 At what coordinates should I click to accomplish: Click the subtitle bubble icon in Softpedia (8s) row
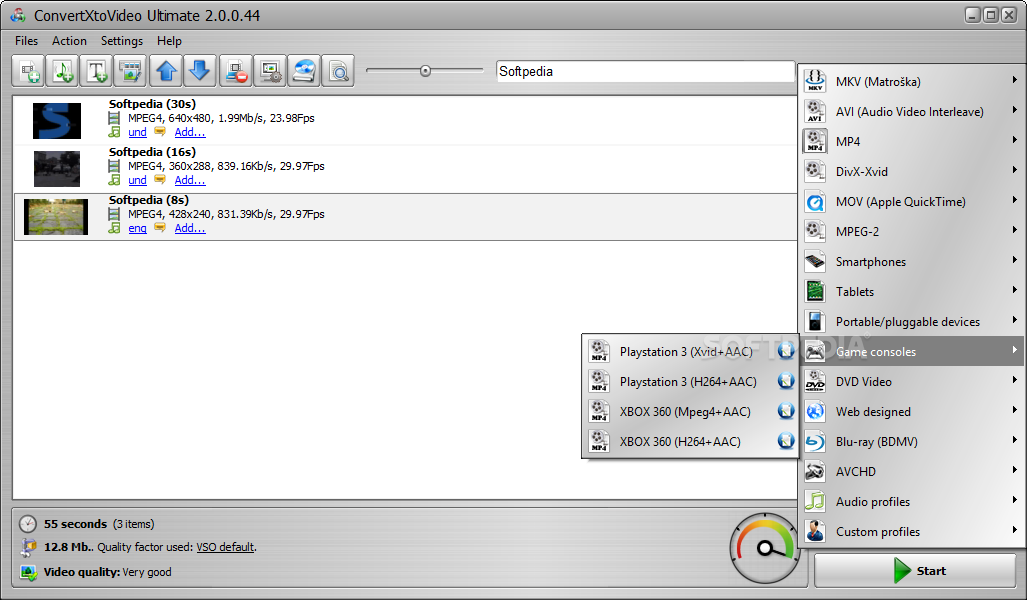160,227
